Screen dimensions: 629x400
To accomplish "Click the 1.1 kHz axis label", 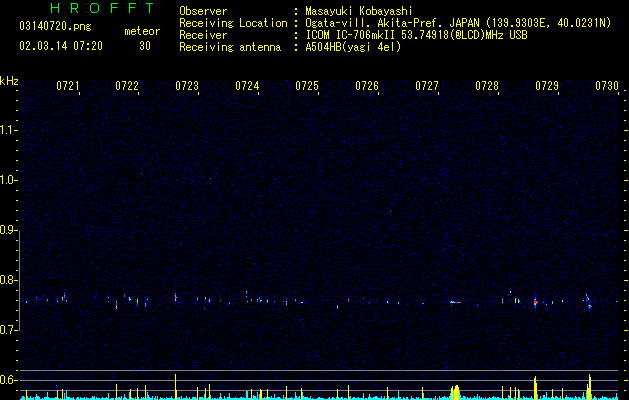I will pos(9,130).
